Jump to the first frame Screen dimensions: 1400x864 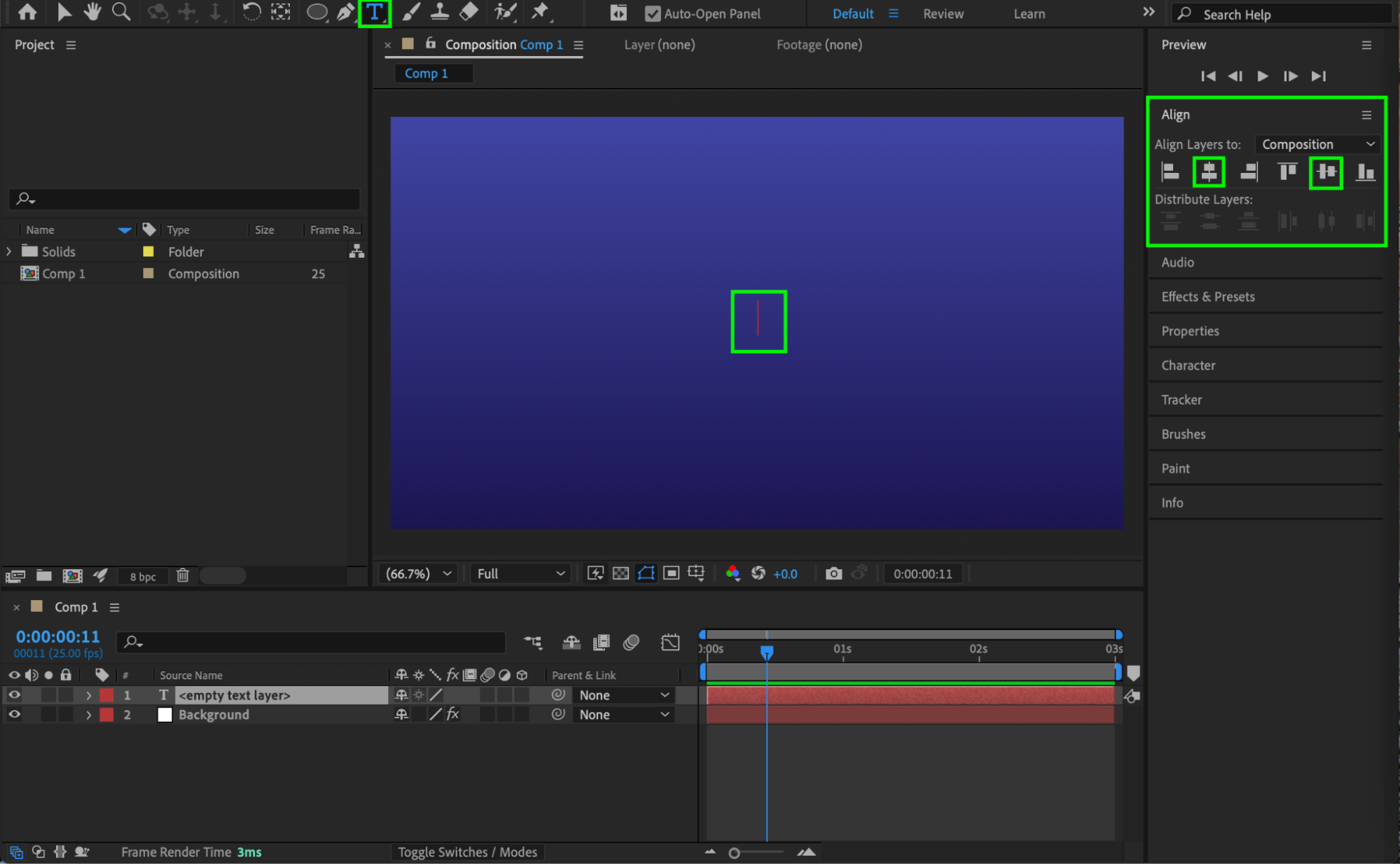click(1208, 76)
